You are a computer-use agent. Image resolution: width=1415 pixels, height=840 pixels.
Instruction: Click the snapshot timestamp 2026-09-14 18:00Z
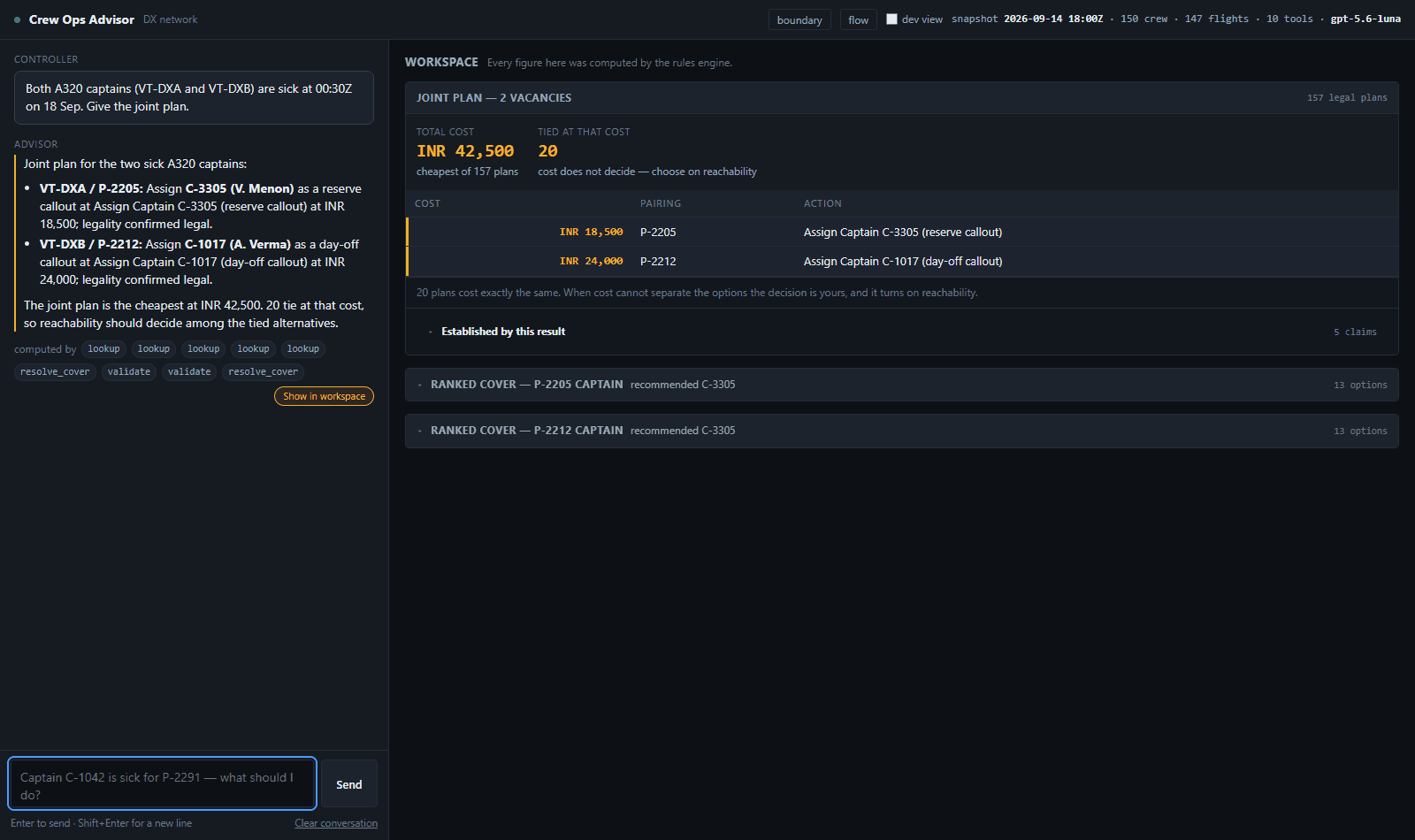point(1053,19)
